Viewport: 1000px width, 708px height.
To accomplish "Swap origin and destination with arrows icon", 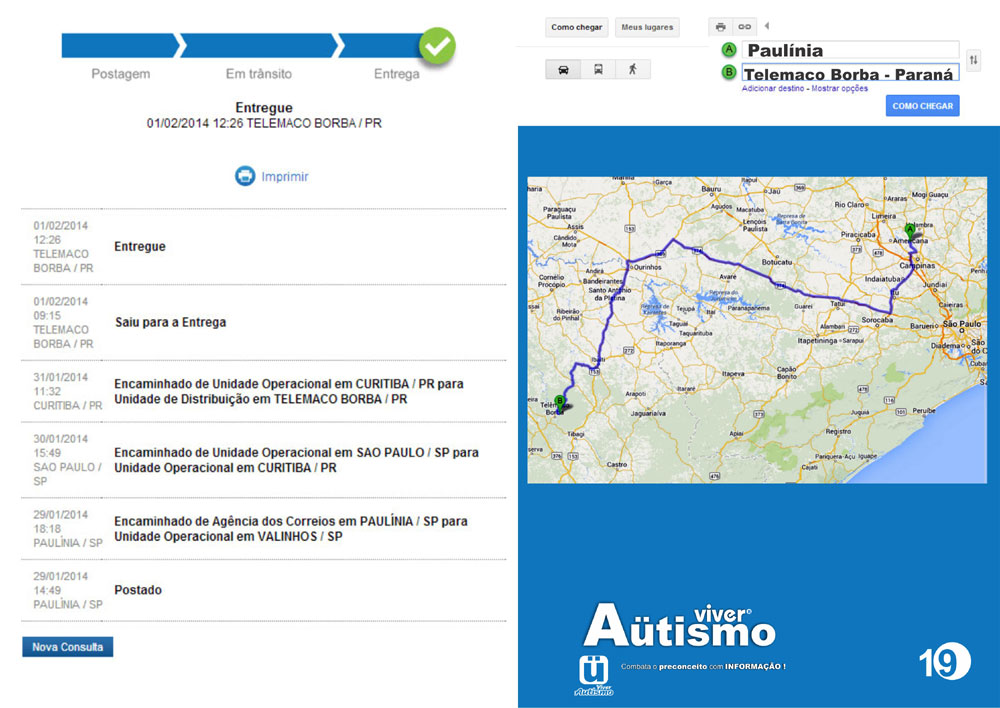I will click(973, 61).
